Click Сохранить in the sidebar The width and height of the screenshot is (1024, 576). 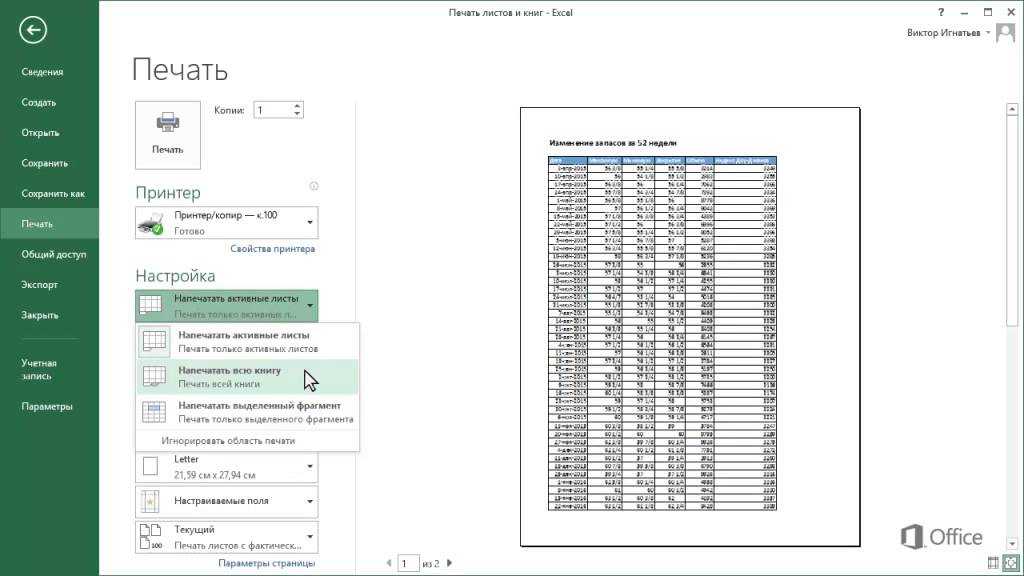[x=44, y=163]
